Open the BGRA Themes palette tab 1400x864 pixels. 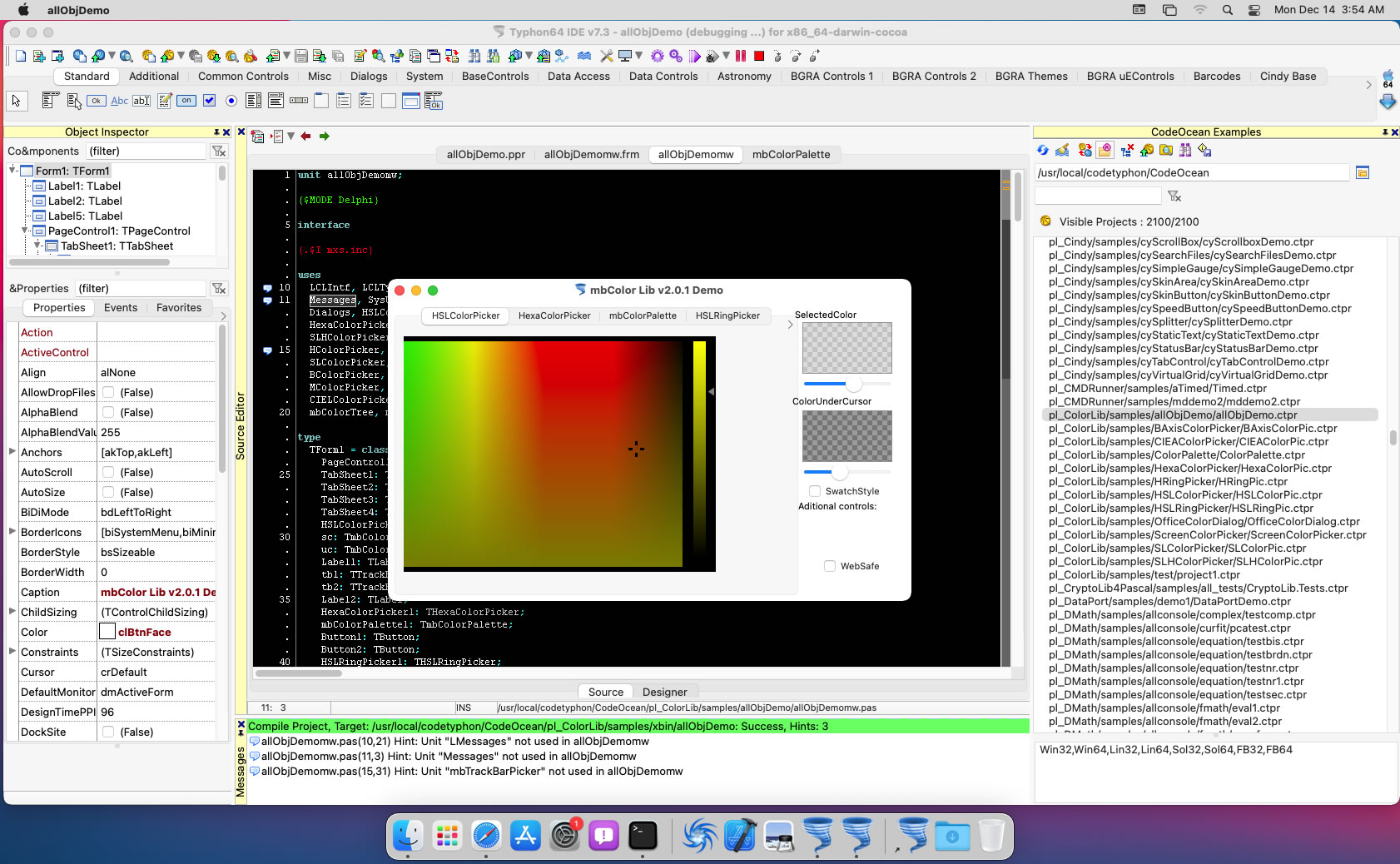(x=1031, y=76)
